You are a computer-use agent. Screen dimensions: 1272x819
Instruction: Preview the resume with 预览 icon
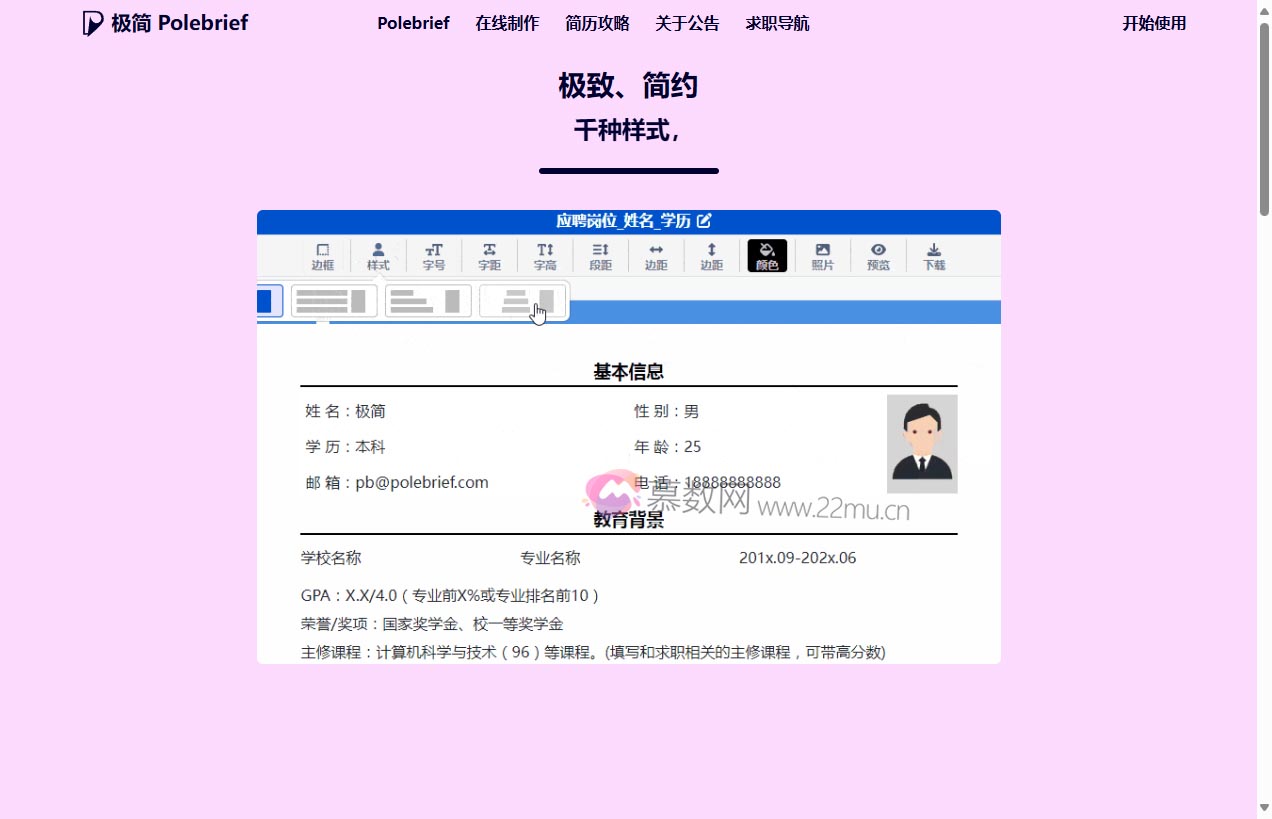(x=878, y=255)
